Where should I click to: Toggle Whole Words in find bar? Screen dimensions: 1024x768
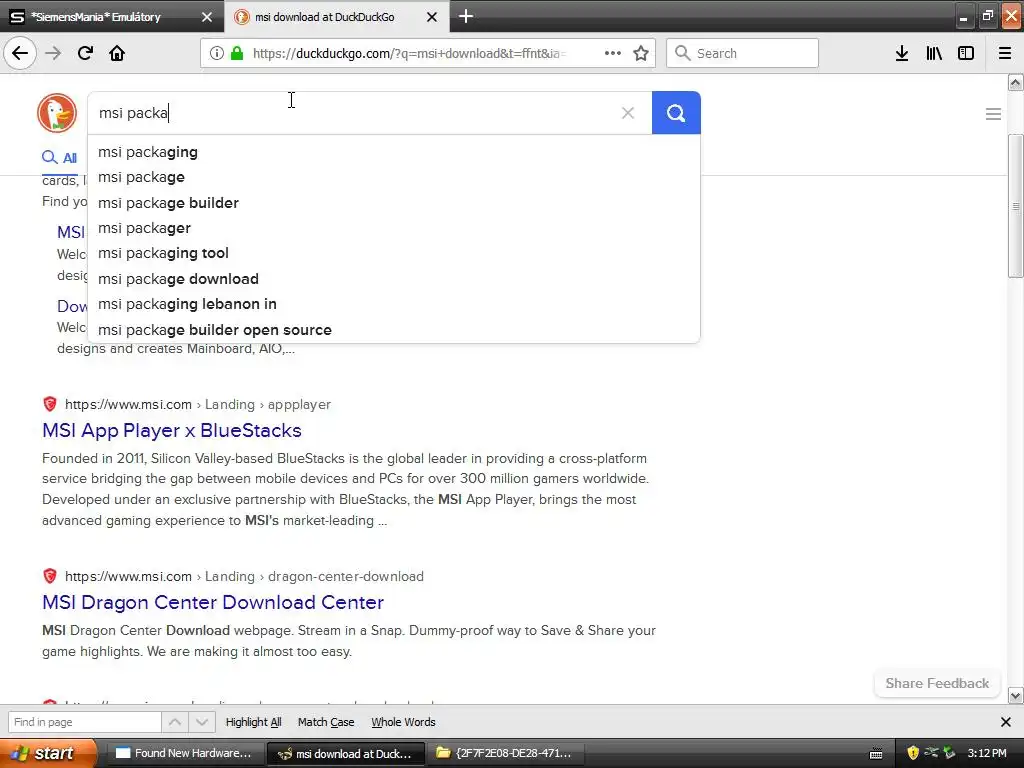point(403,722)
